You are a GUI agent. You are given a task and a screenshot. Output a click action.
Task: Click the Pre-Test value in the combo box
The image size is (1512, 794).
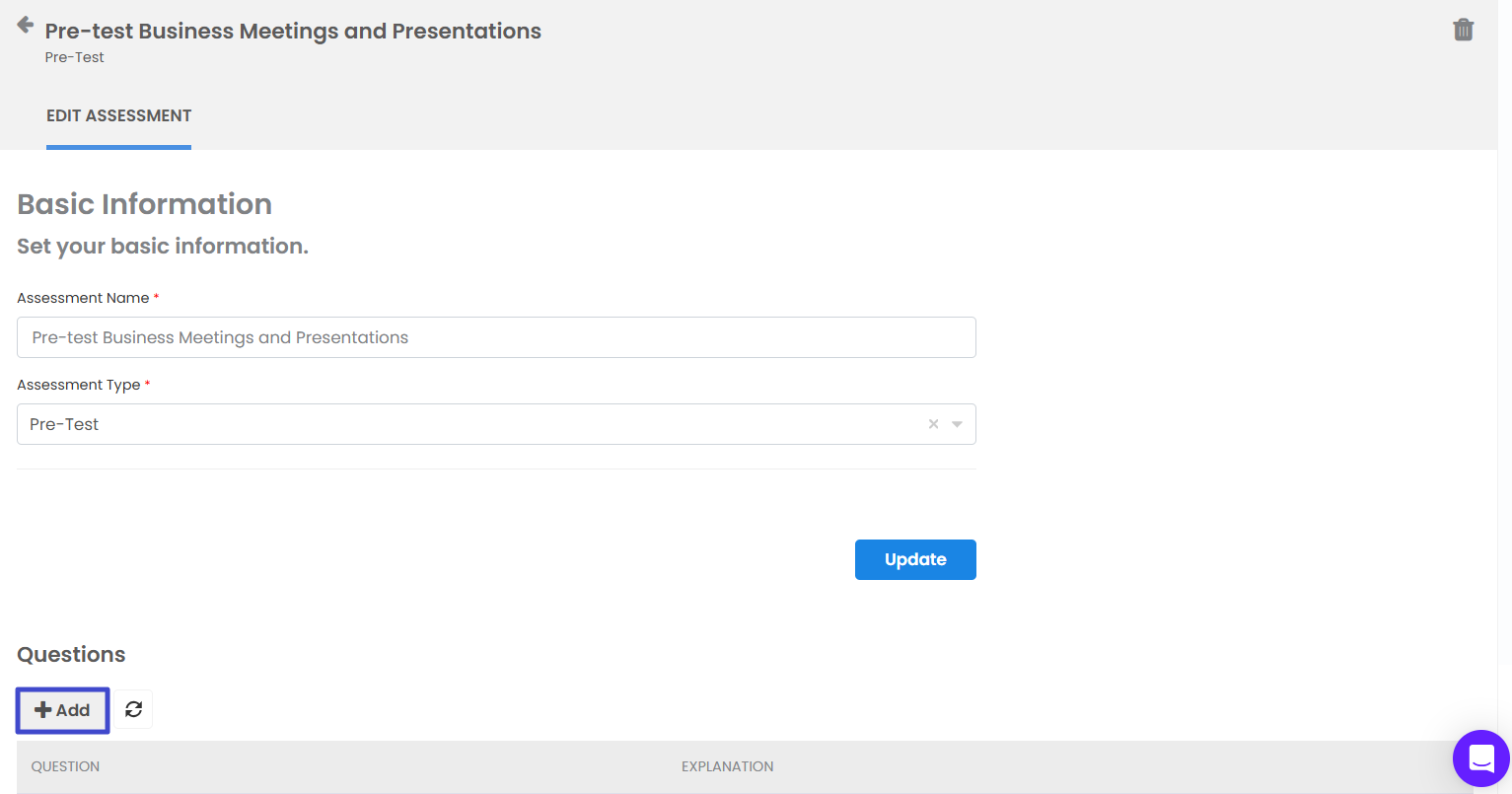(x=65, y=424)
